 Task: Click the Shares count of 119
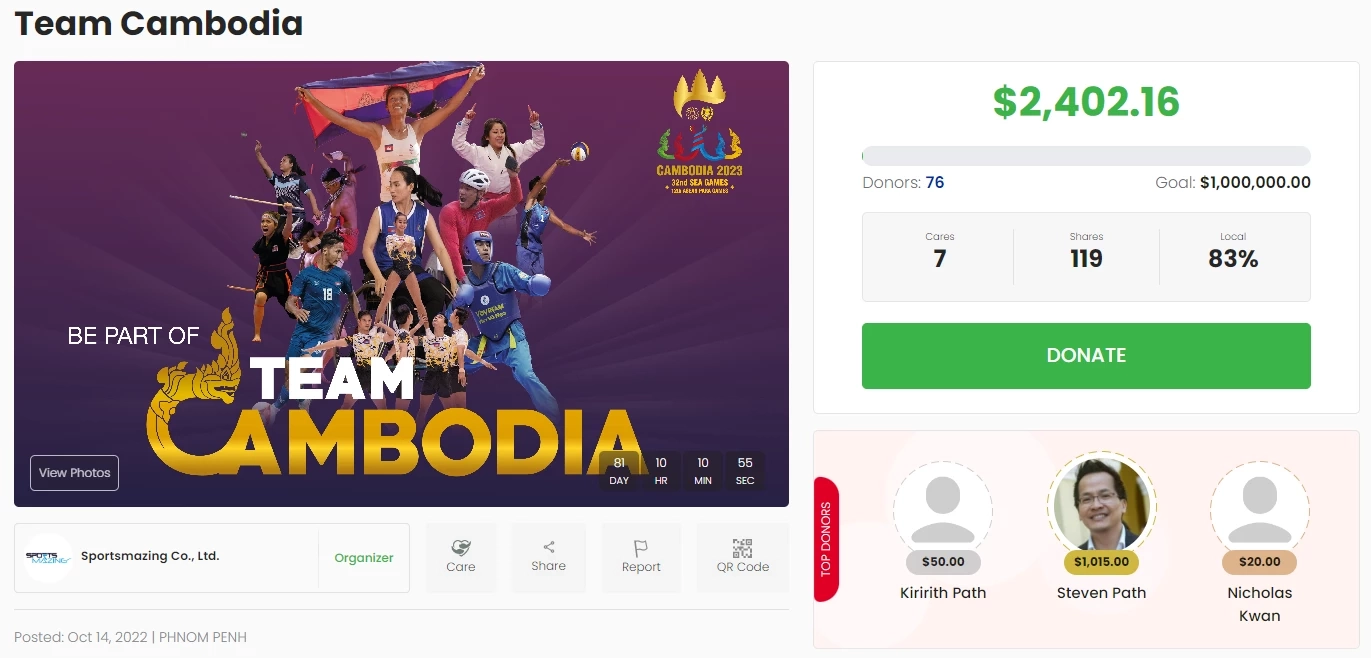pos(1086,259)
